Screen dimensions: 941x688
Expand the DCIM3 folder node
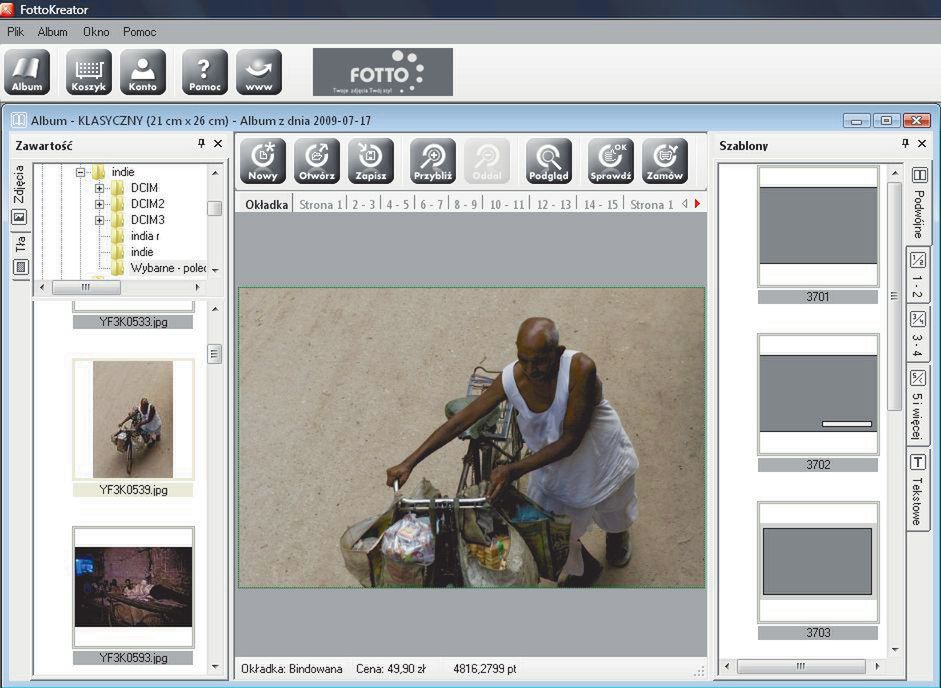pos(99,220)
